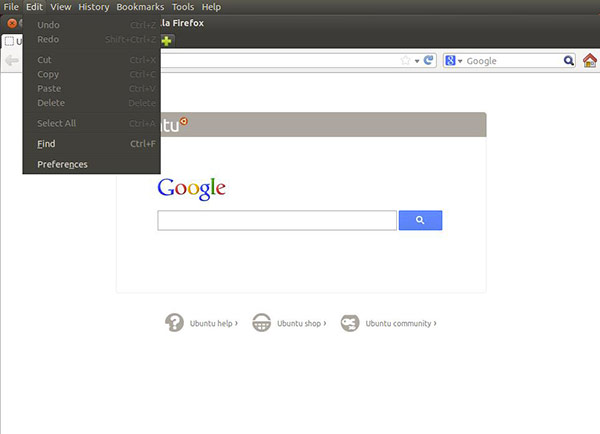Image resolution: width=600 pixels, height=434 pixels.
Task: Open the Ubuntu help link
Action: (214, 323)
